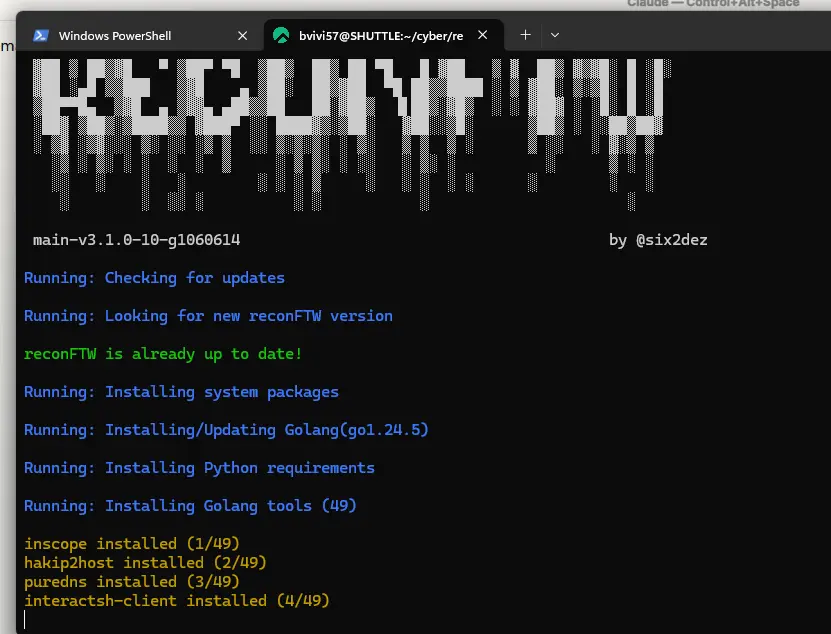Close the Windows PowerShell tab
The width and height of the screenshot is (831, 634).
tap(243, 36)
